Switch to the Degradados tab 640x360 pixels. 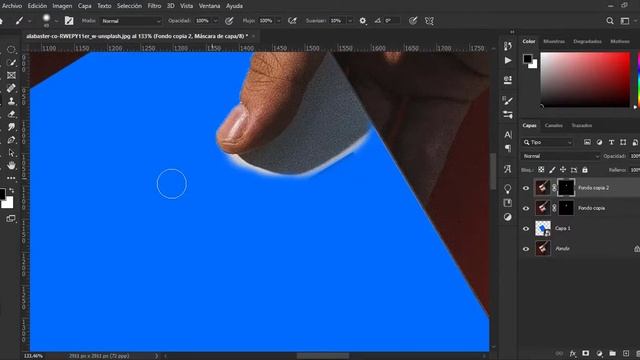(x=587, y=42)
